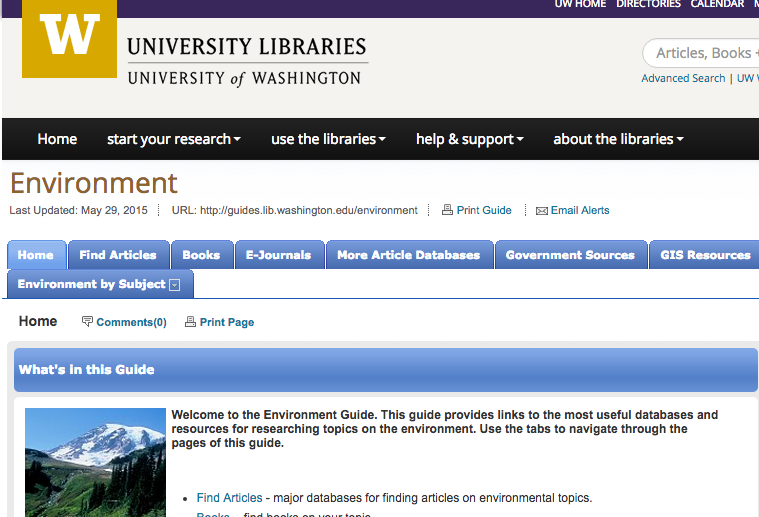Click the speech bubble icon beside Comments(0)

coord(87,321)
